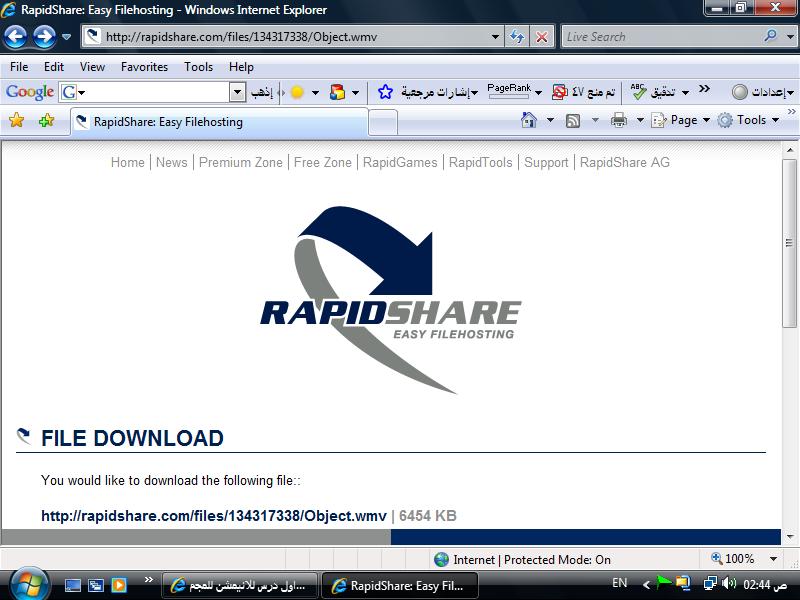Expand the Print options dropdown arrow
800x600 pixels.
[640, 121]
